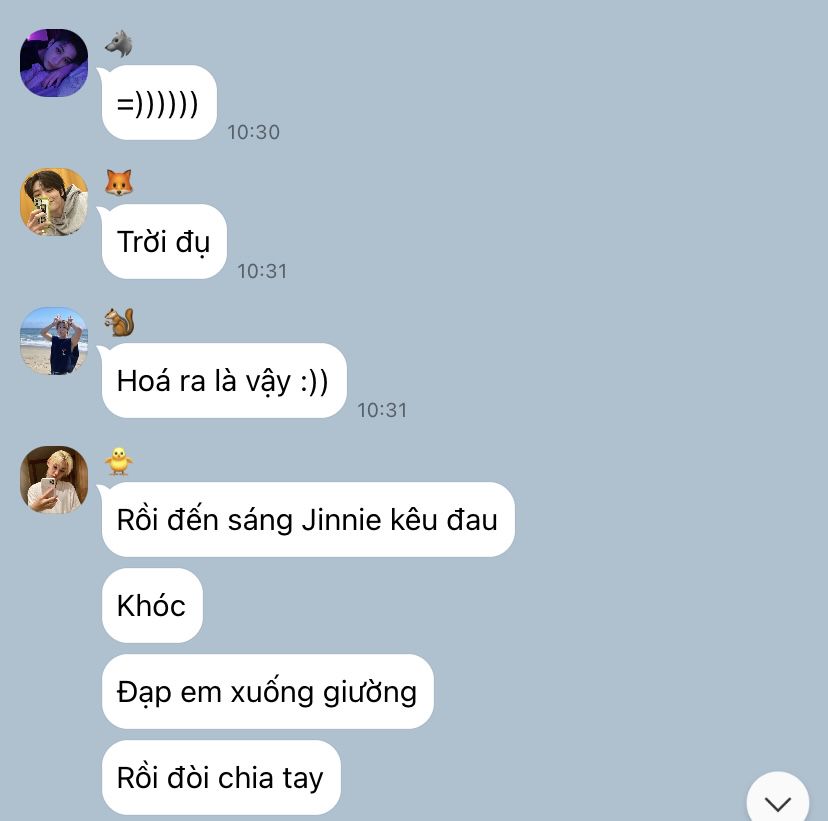Screen dimensions: 828x821
Task: Click the wolf emoji username
Action: click(x=119, y=43)
